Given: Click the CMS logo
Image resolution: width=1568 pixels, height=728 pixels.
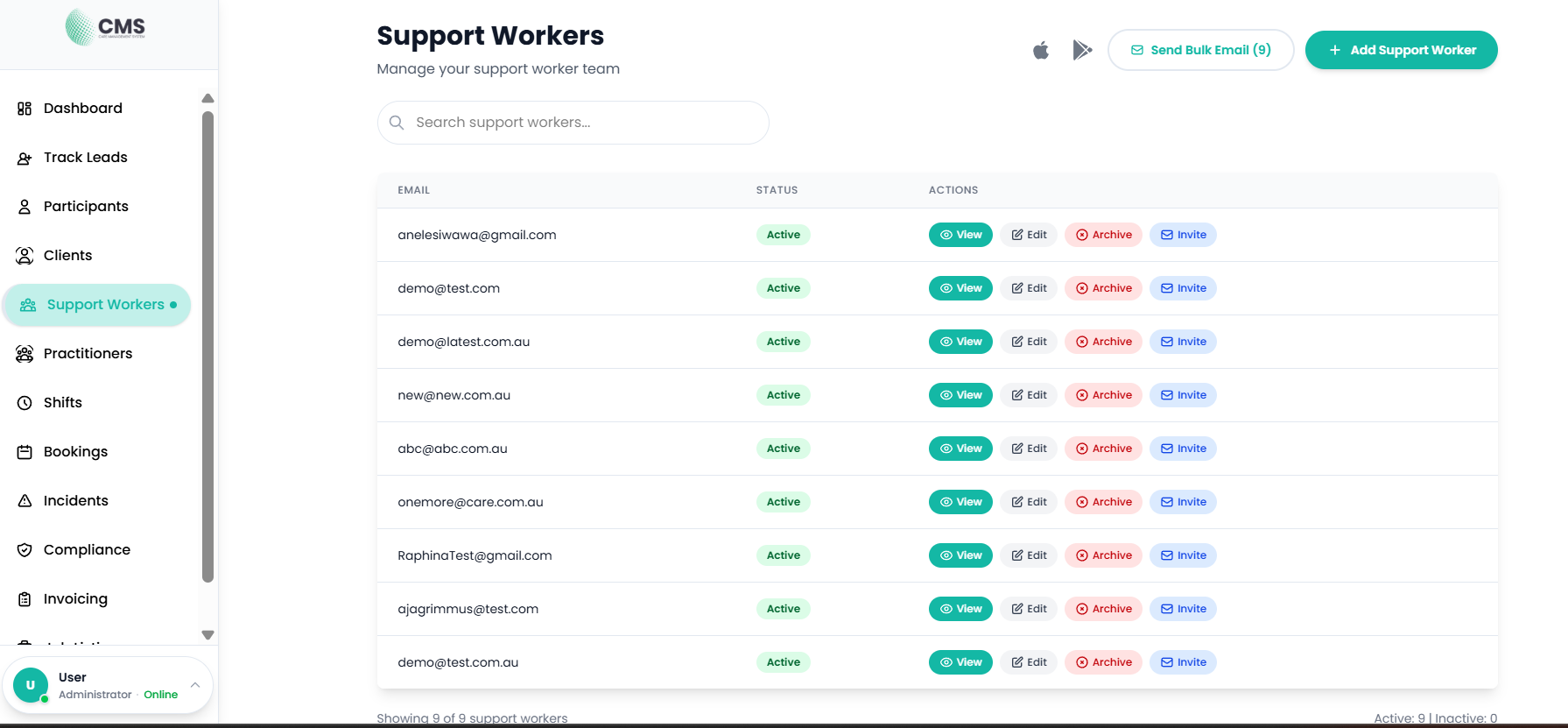Looking at the screenshot, I should (106, 27).
